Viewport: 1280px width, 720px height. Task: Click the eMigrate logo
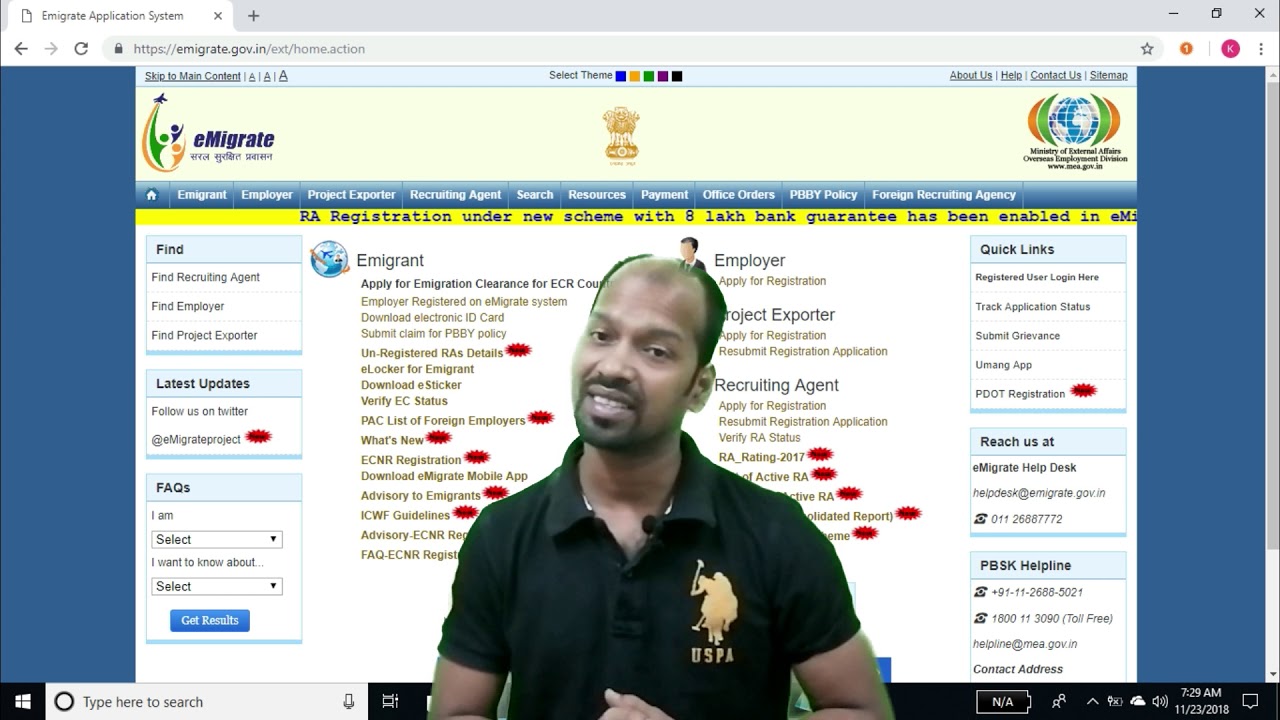point(208,133)
